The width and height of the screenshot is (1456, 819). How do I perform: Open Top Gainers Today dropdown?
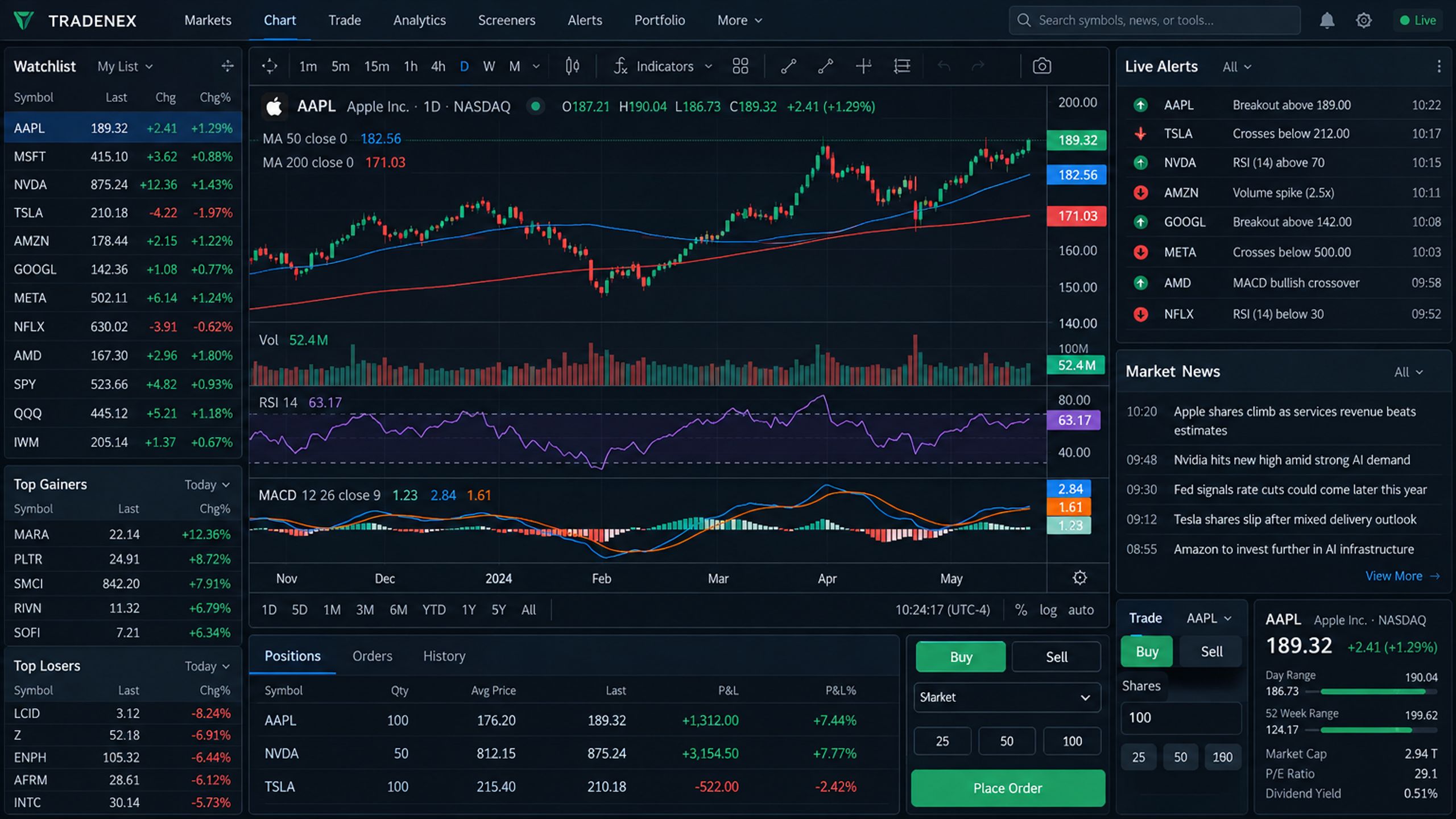pos(207,485)
